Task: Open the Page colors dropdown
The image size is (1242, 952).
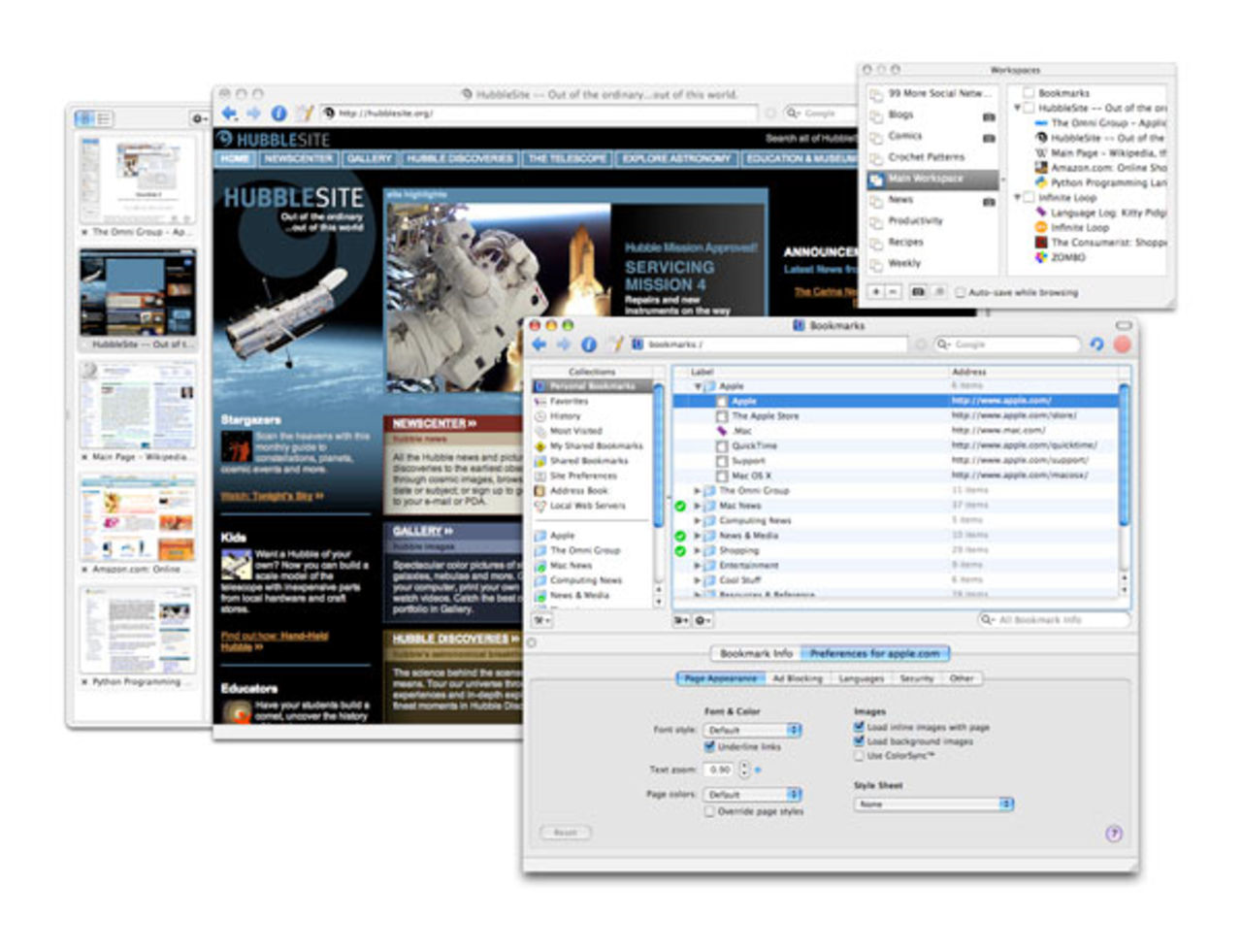Action: (752, 794)
